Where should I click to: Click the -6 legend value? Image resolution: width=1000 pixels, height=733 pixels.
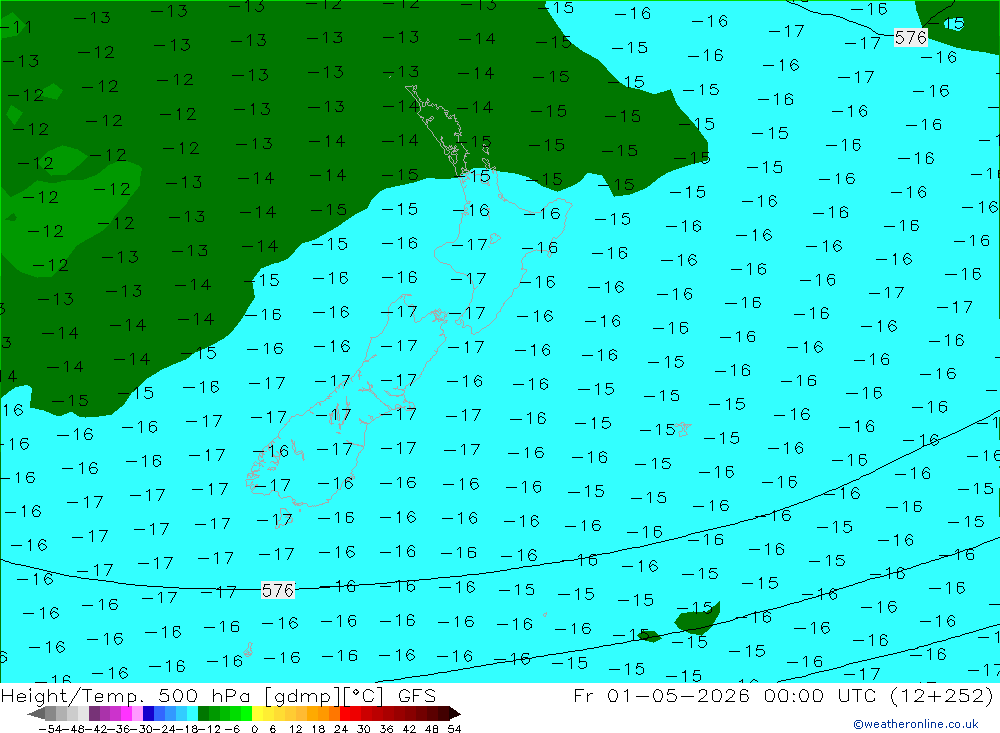tap(232, 729)
